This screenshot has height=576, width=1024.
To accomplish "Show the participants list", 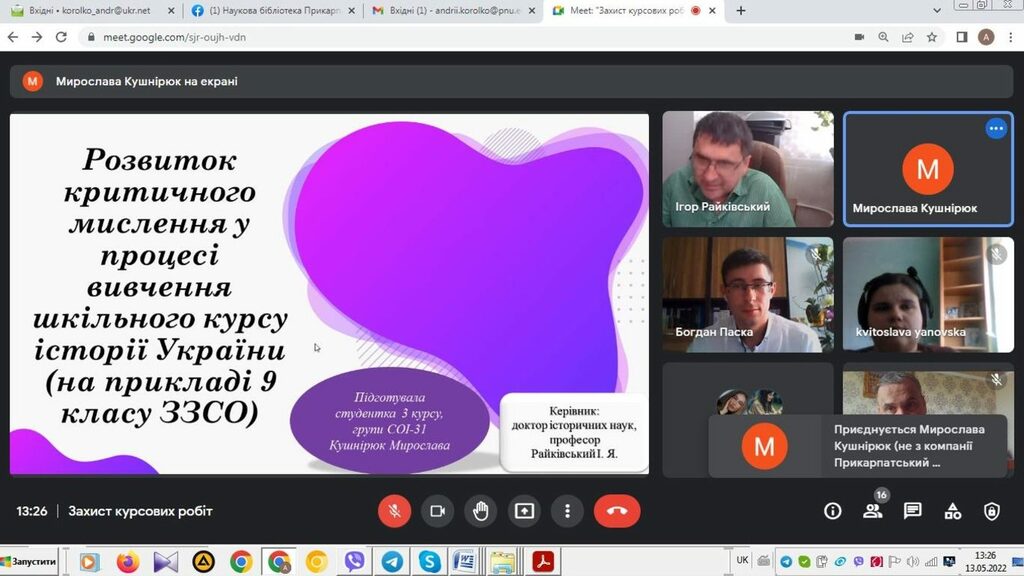I will [x=872, y=511].
